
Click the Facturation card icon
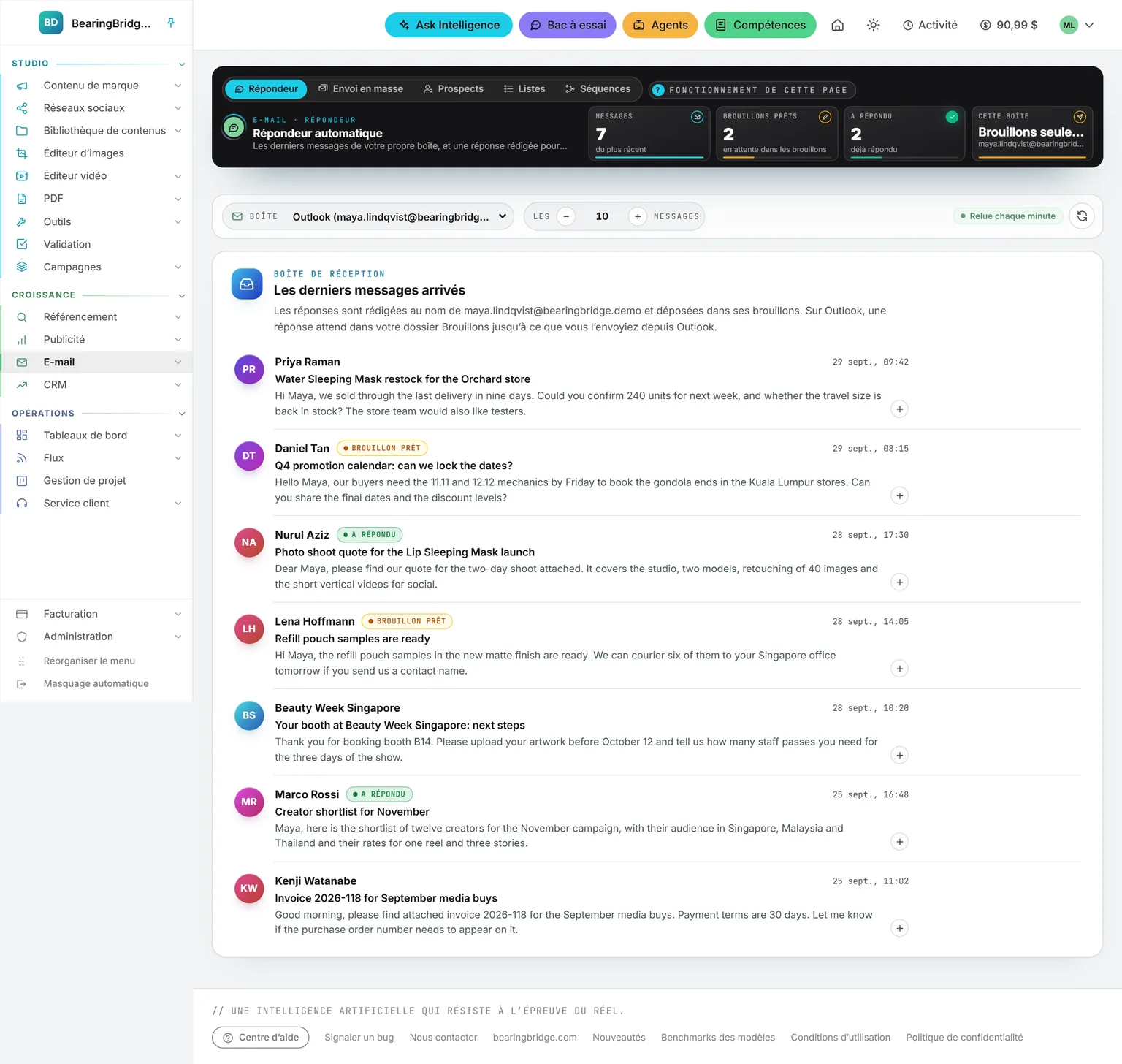pos(22,614)
